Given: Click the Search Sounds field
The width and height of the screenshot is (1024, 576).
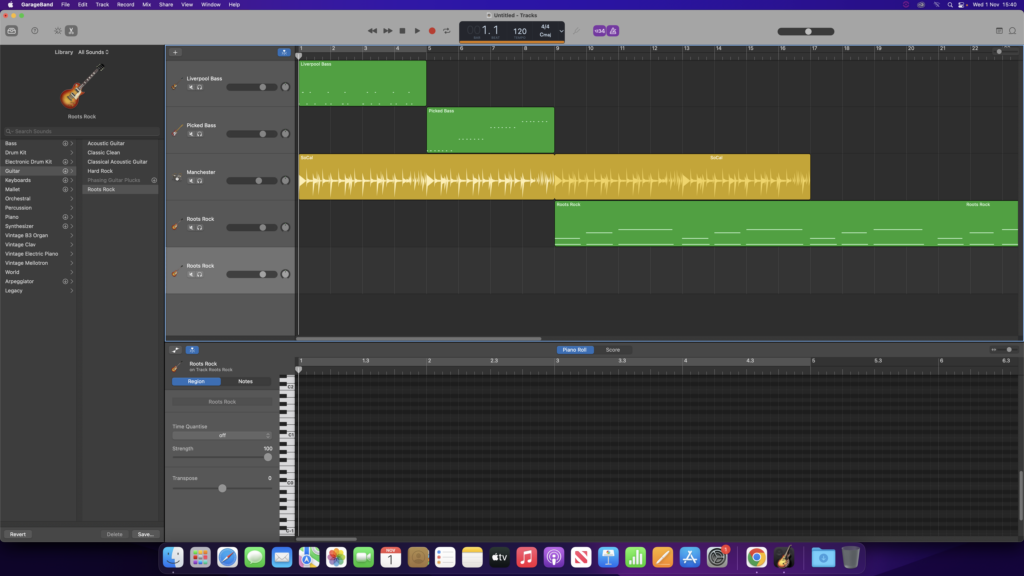Looking at the screenshot, I should click(82, 131).
